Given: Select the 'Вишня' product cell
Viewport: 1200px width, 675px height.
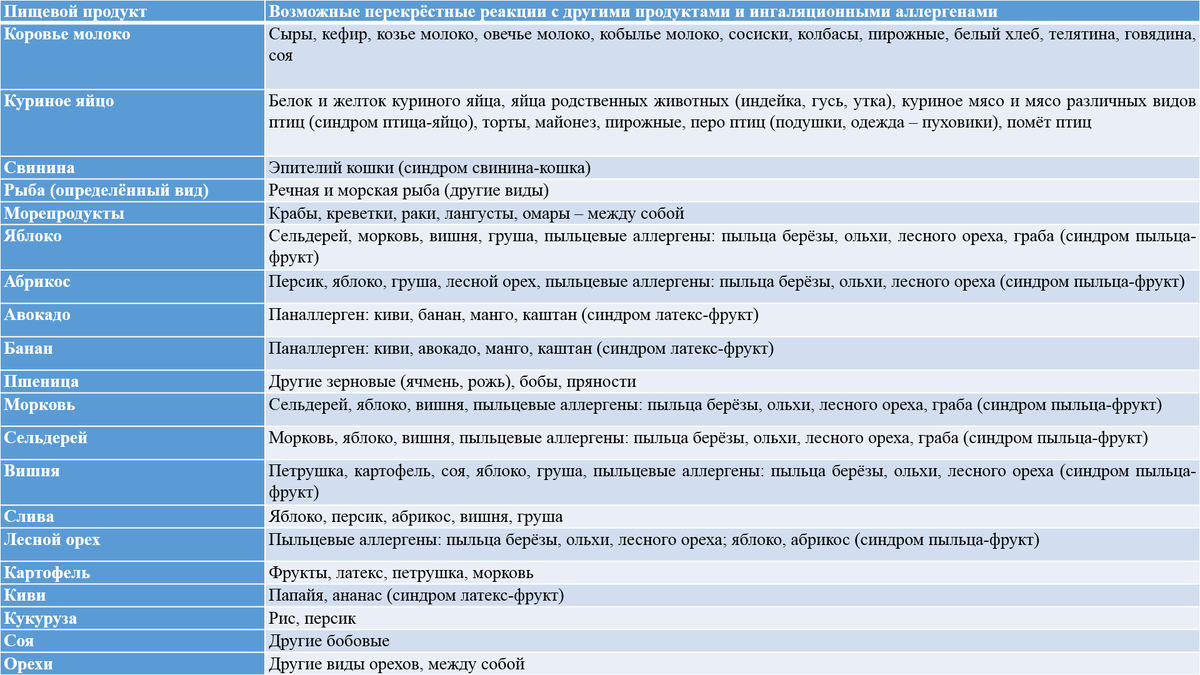Looking at the screenshot, I should [133, 483].
